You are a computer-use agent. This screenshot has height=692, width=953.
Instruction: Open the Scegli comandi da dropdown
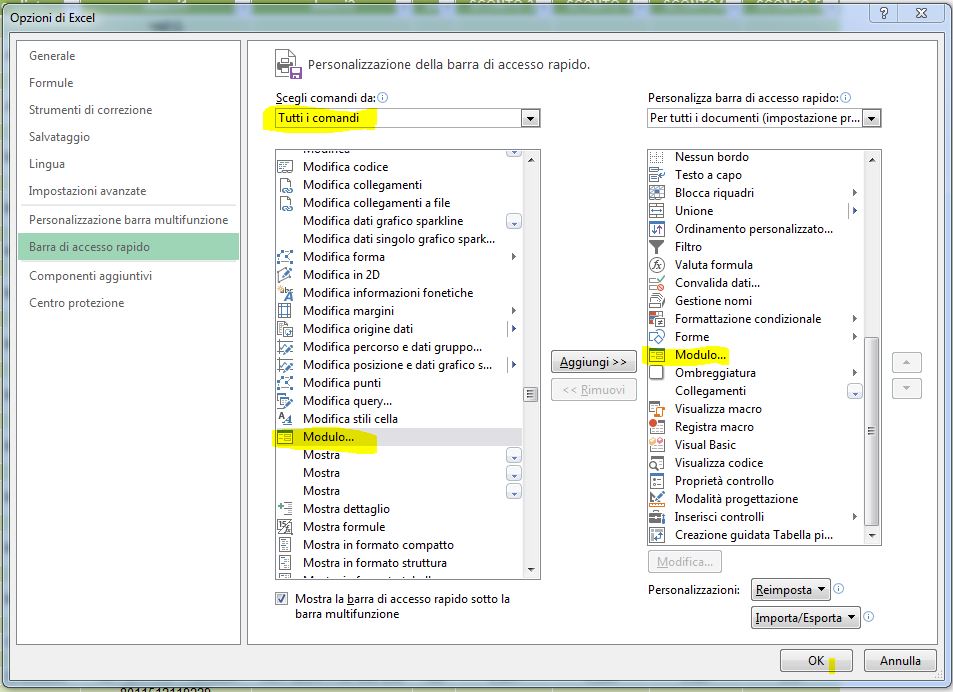coord(530,118)
